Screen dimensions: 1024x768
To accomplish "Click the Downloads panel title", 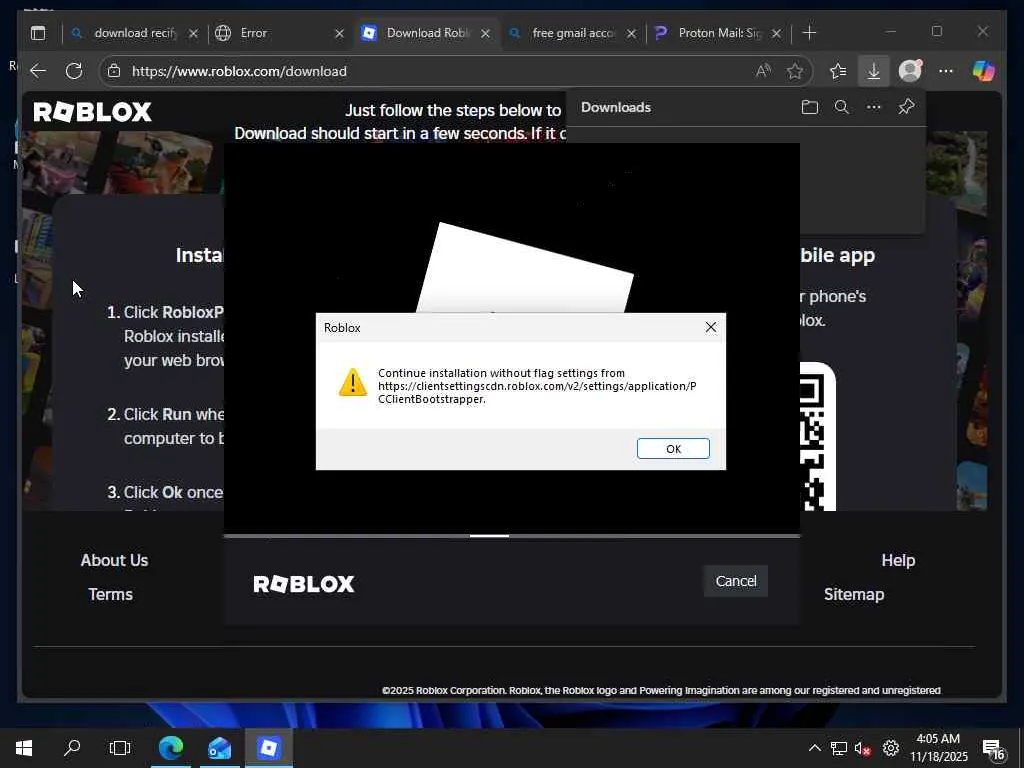I will 616,107.
